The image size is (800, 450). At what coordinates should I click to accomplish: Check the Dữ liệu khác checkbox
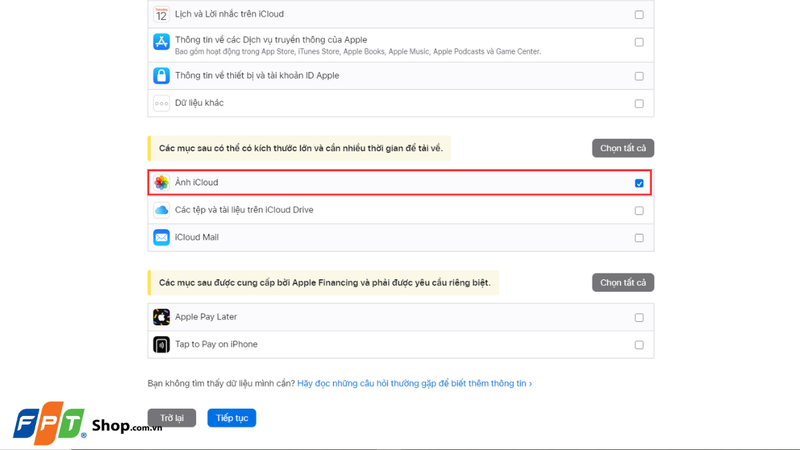pyautogui.click(x=639, y=104)
